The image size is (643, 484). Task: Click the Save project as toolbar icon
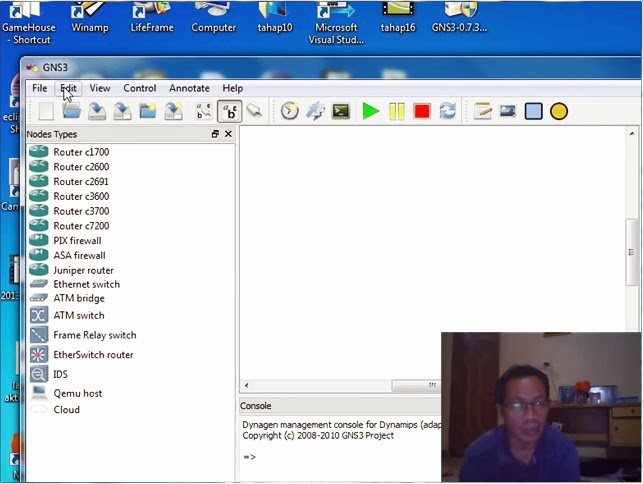[x=122, y=111]
